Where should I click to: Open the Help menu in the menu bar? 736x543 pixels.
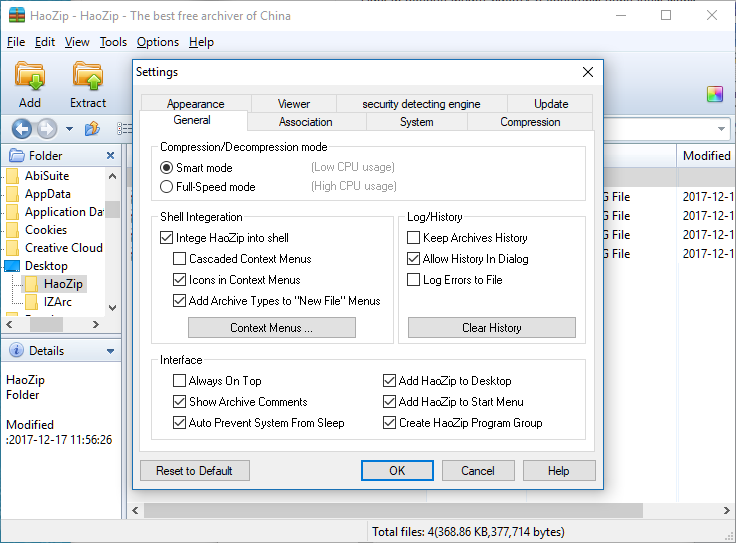tap(201, 42)
